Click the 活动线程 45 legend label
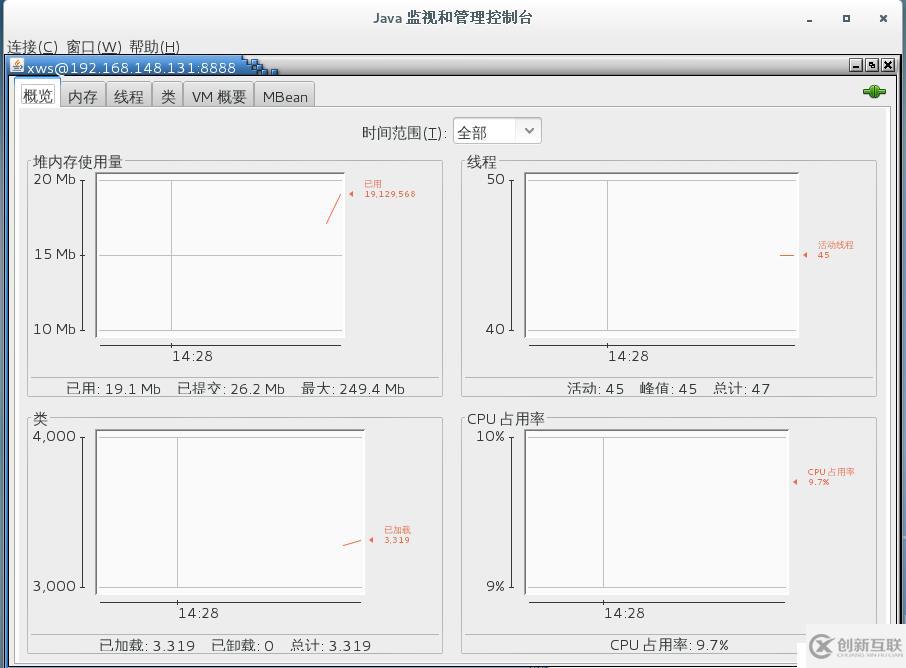 click(835, 250)
